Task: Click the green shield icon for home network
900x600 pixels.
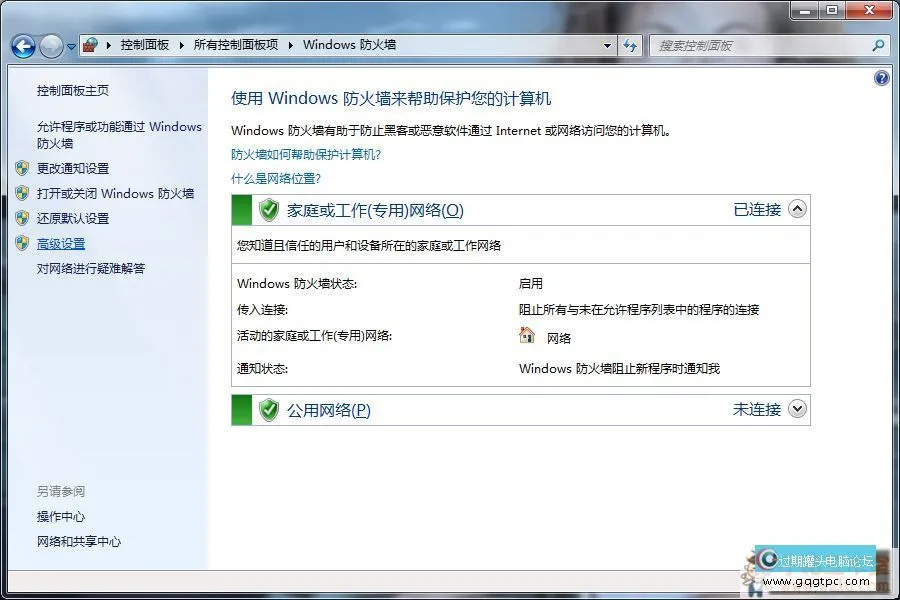Action: tap(268, 210)
